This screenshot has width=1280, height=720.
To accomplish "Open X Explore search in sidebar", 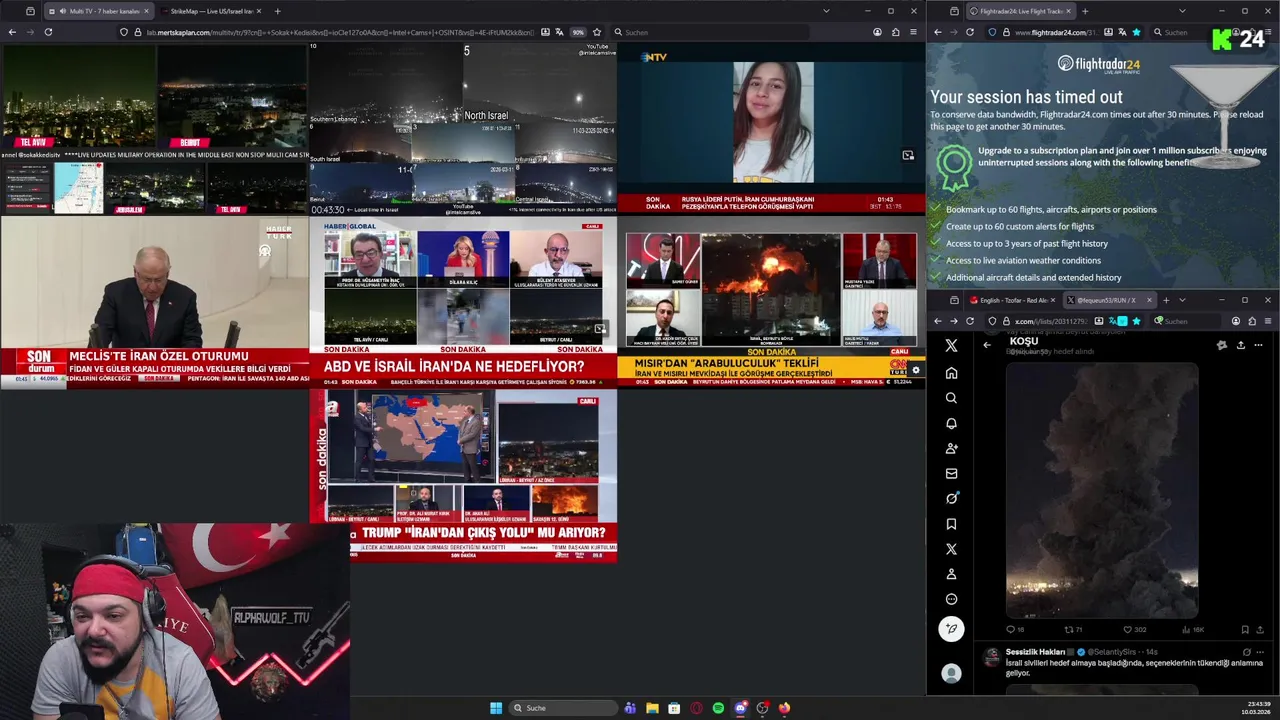I will 951,398.
